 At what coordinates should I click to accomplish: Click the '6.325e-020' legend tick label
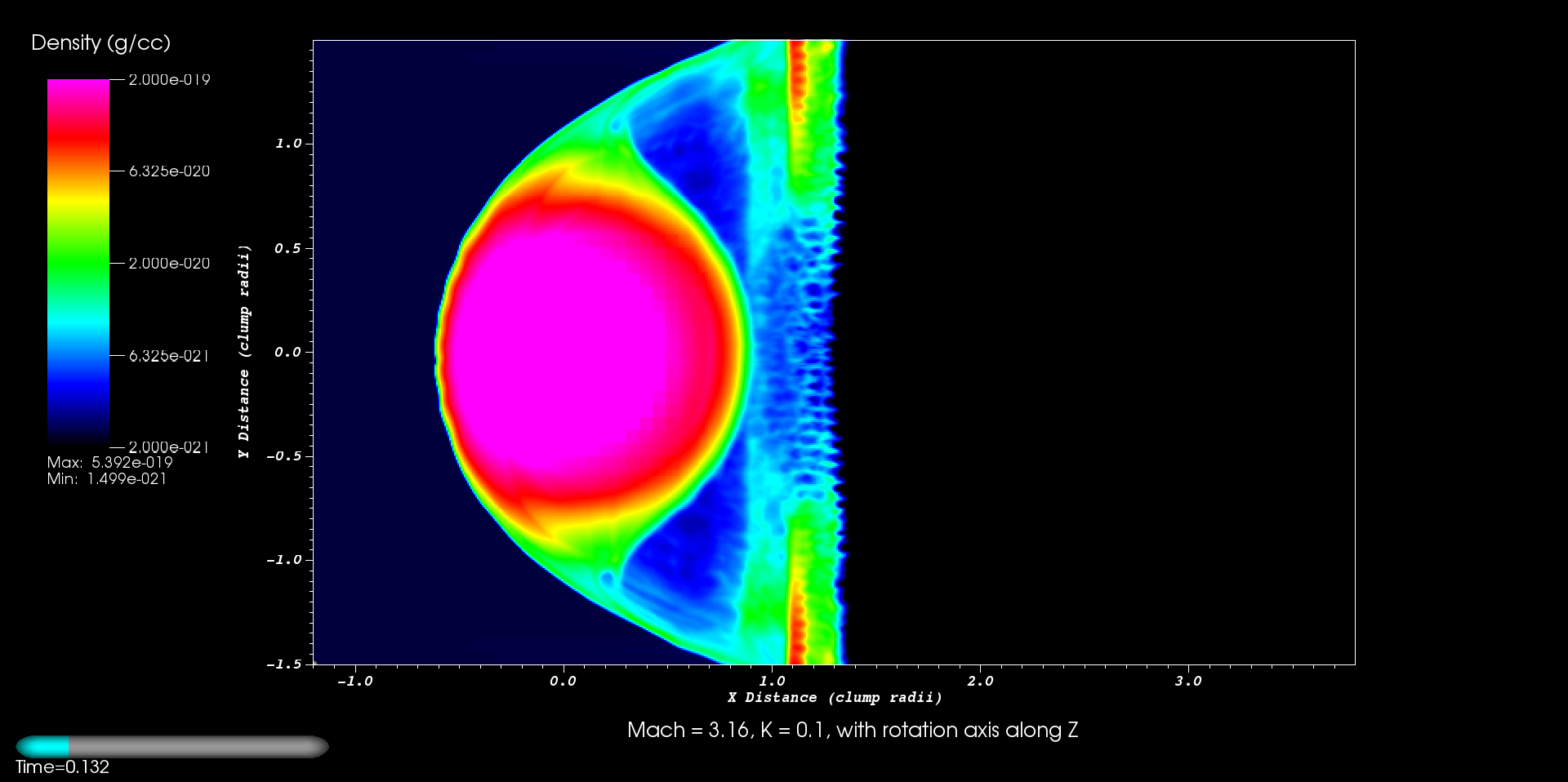[169, 171]
